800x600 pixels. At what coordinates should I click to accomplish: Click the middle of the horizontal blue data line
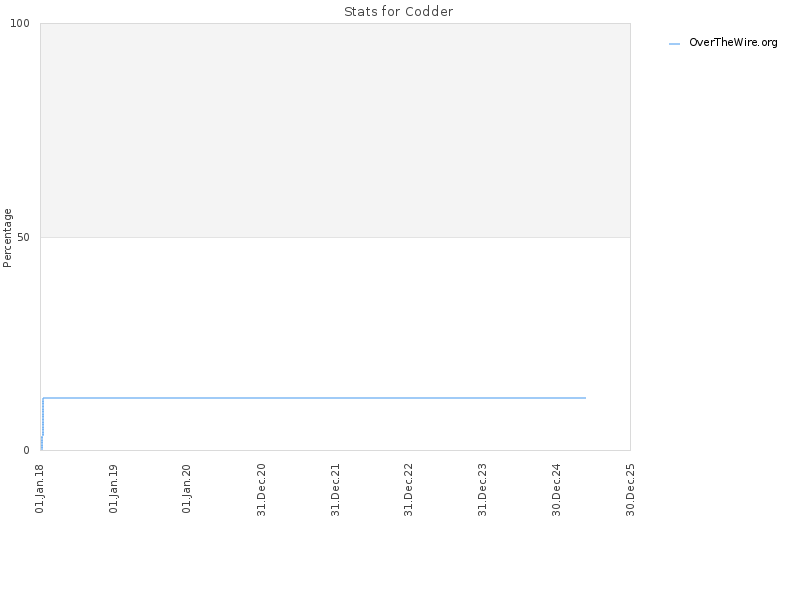click(314, 397)
